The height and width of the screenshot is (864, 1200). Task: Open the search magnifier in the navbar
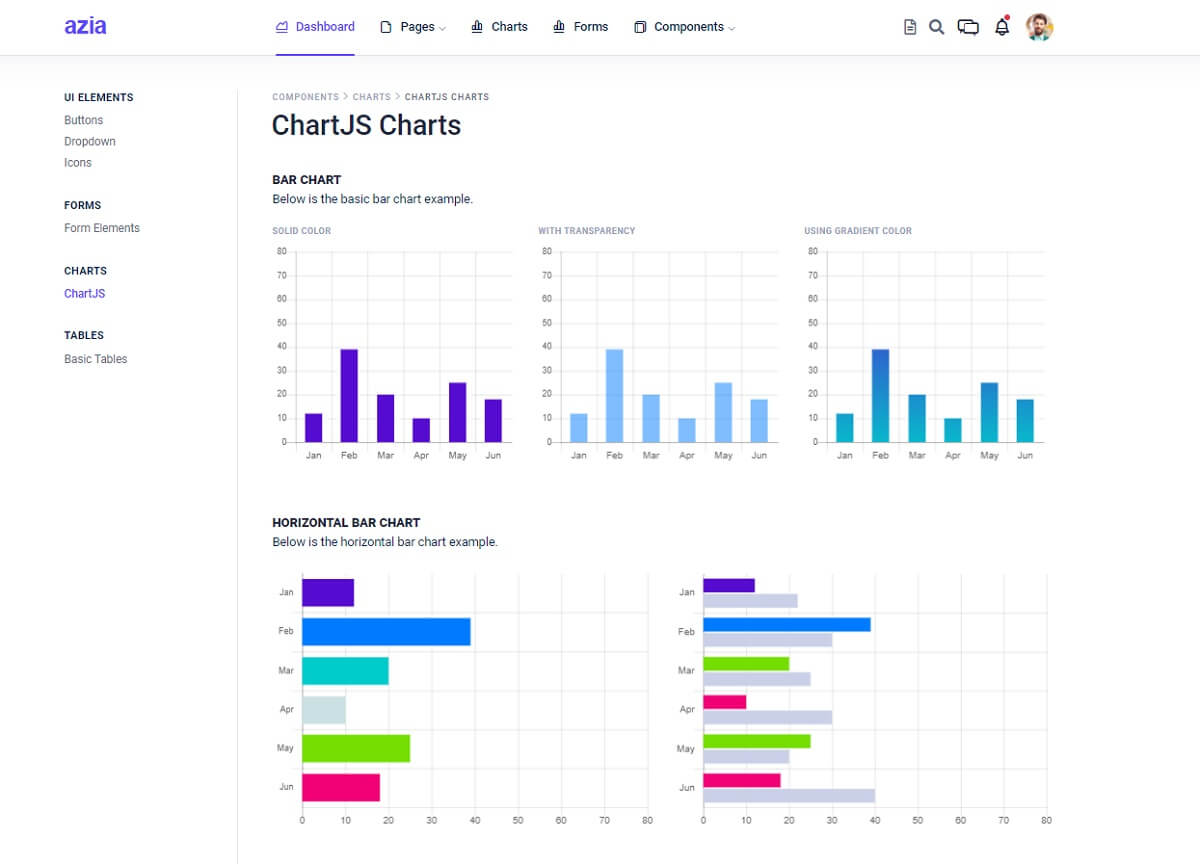(936, 27)
